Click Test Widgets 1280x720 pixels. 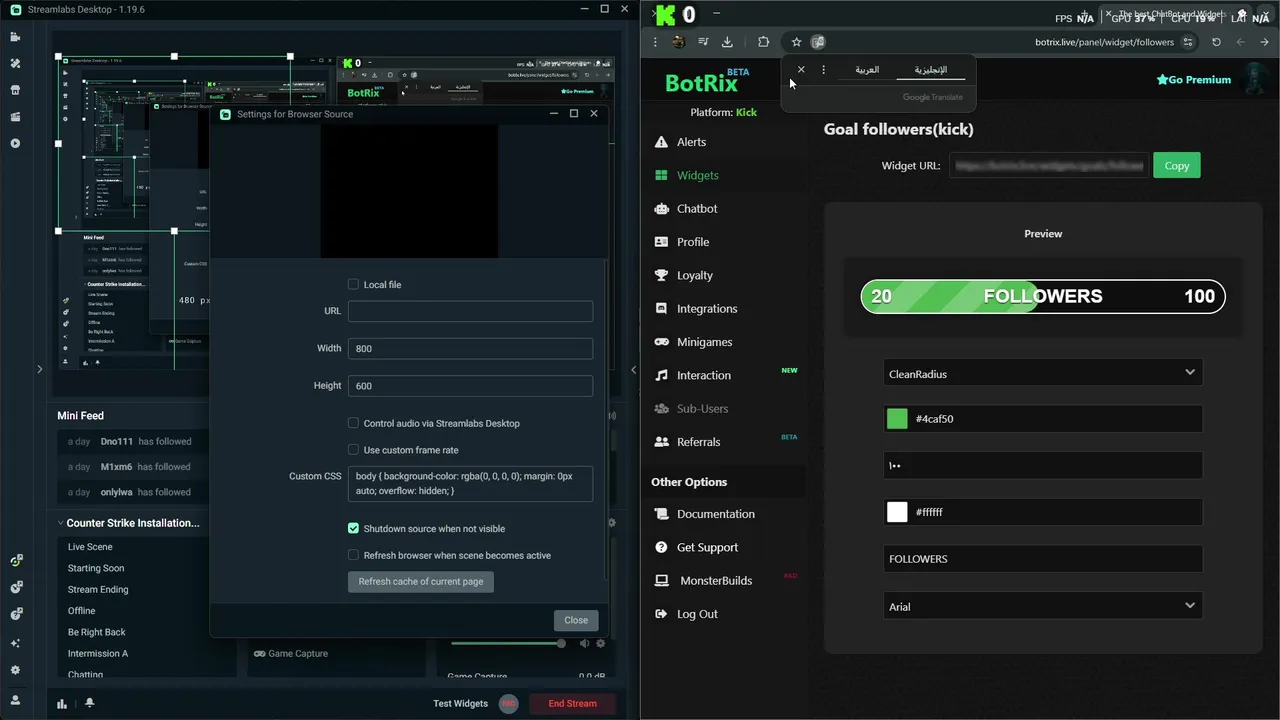point(461,703)
